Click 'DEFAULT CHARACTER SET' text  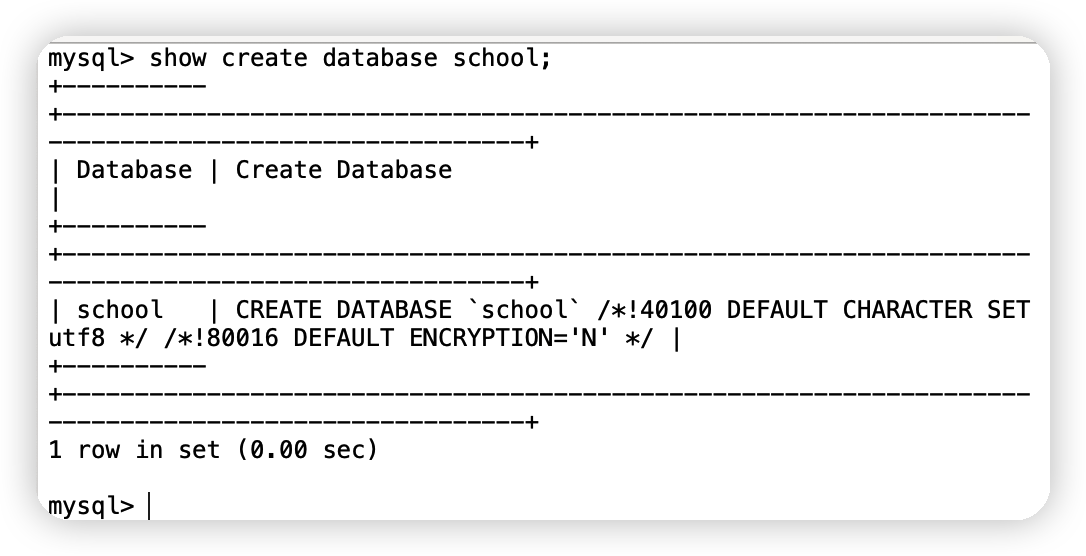pyautogui.click(x=878, y=310)
